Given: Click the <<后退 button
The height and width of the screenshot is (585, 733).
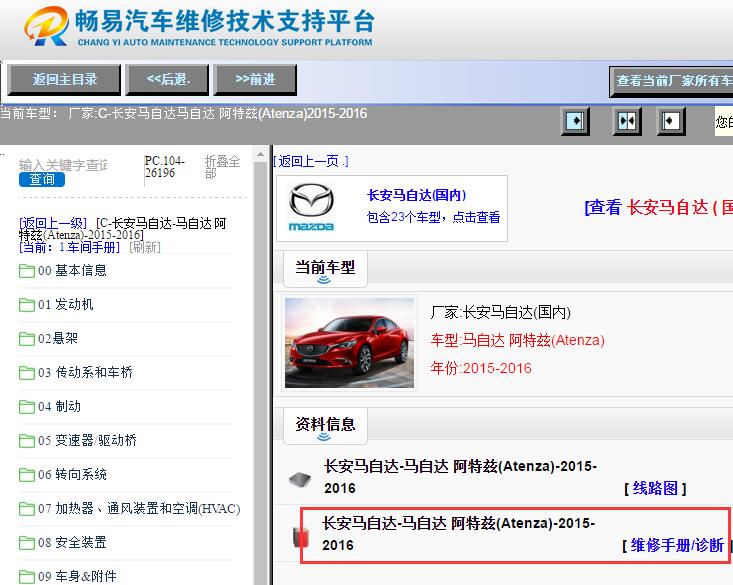Looking at the screenshot, I should [168, 79].
